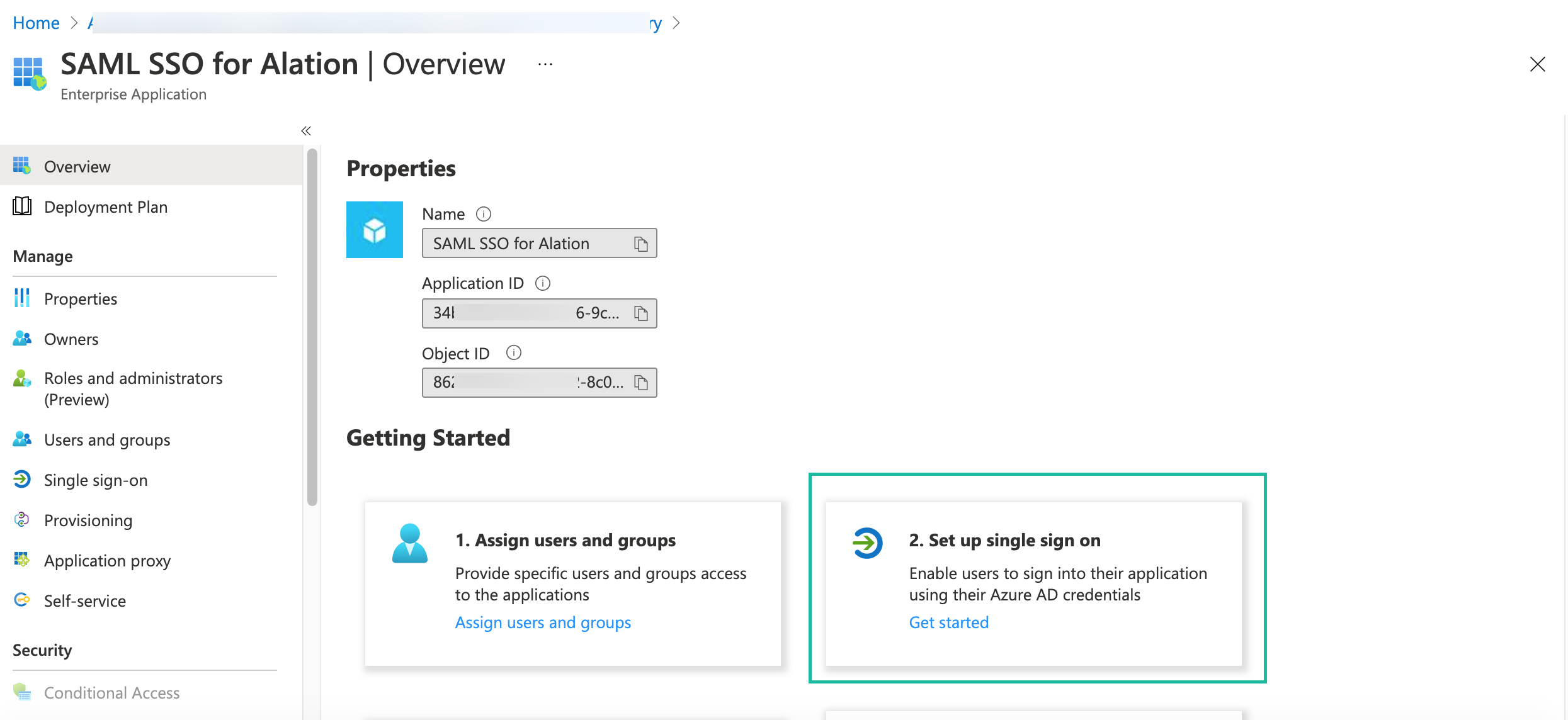Collapse the left navigation sidebar
Screen dimensions: 1568x720
pyautogui.click(x=306, y=131)
